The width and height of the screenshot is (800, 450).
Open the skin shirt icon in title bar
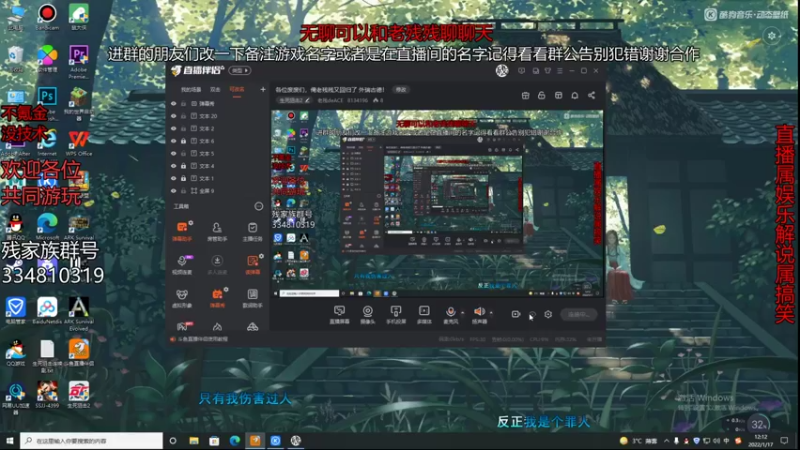pos(547,70)
